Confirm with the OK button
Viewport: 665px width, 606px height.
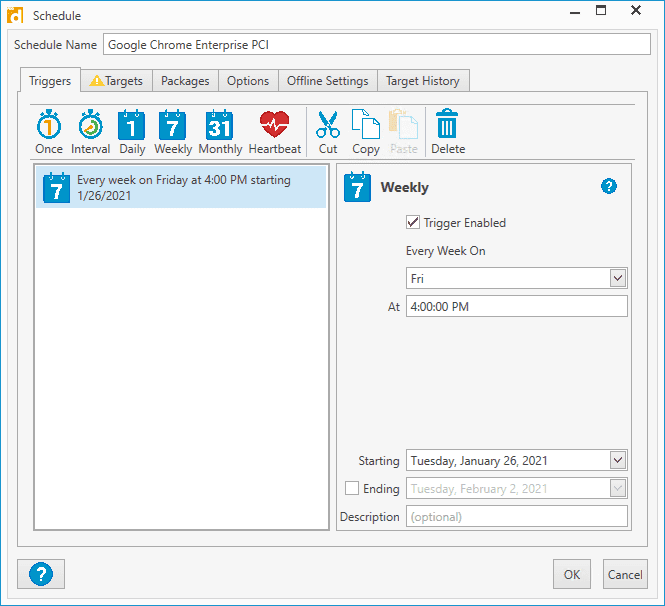[x=572, y=574]
